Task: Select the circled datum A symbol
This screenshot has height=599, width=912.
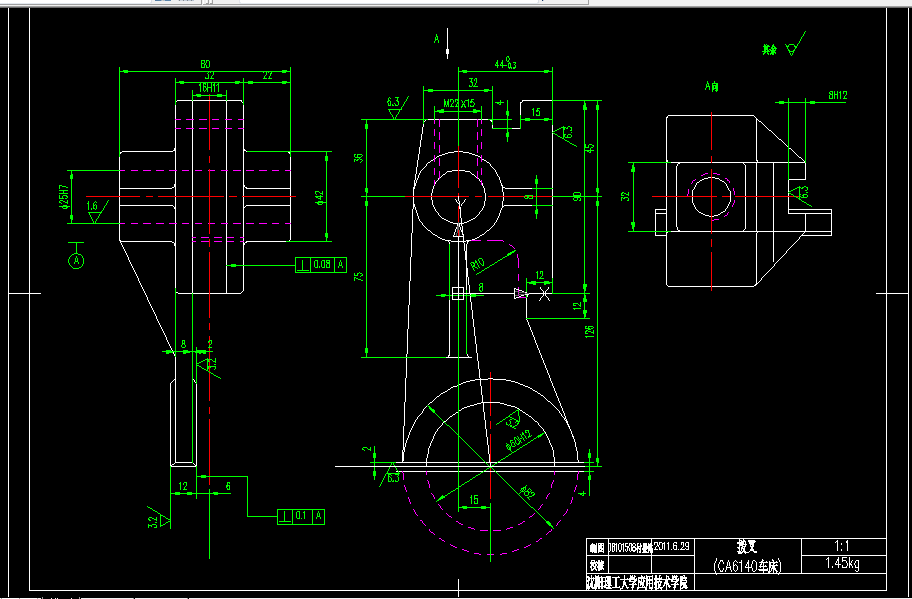Action: click(x=76, y=261)
